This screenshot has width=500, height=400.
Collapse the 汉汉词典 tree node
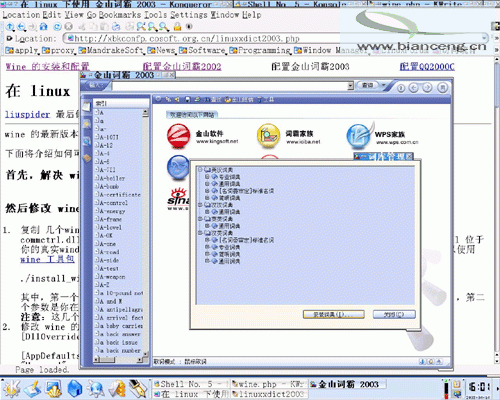200,204
